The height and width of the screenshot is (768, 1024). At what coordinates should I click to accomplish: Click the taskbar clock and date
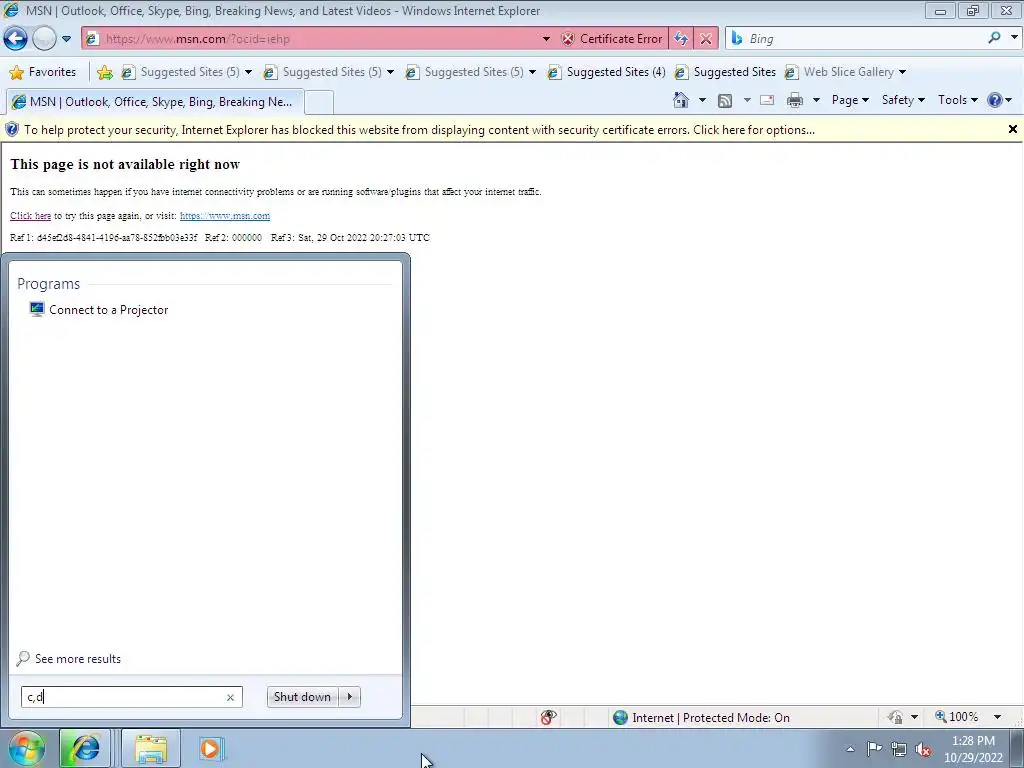tap(973, 749)
